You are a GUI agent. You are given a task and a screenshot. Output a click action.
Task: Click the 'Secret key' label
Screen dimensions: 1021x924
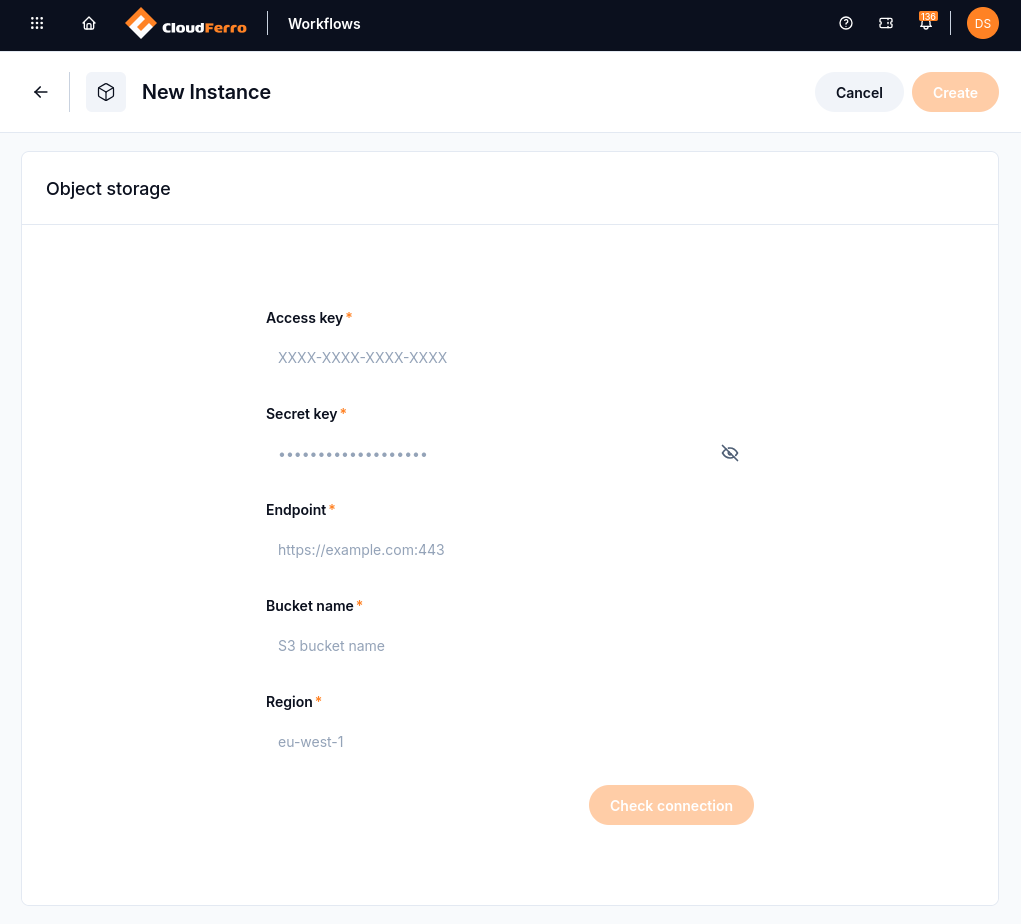301,414
